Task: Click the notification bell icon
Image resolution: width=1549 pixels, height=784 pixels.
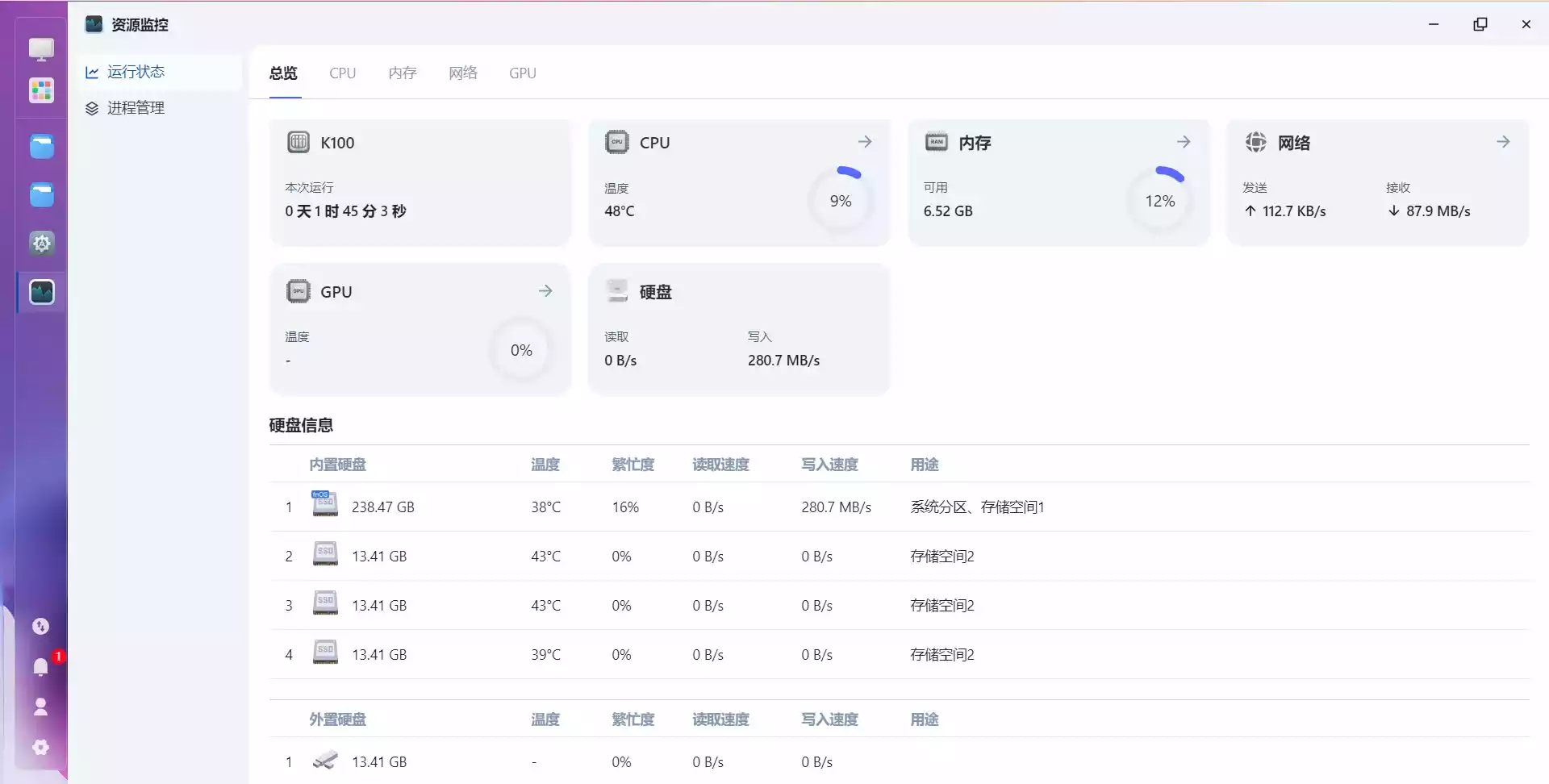Action: pos(40,666)
